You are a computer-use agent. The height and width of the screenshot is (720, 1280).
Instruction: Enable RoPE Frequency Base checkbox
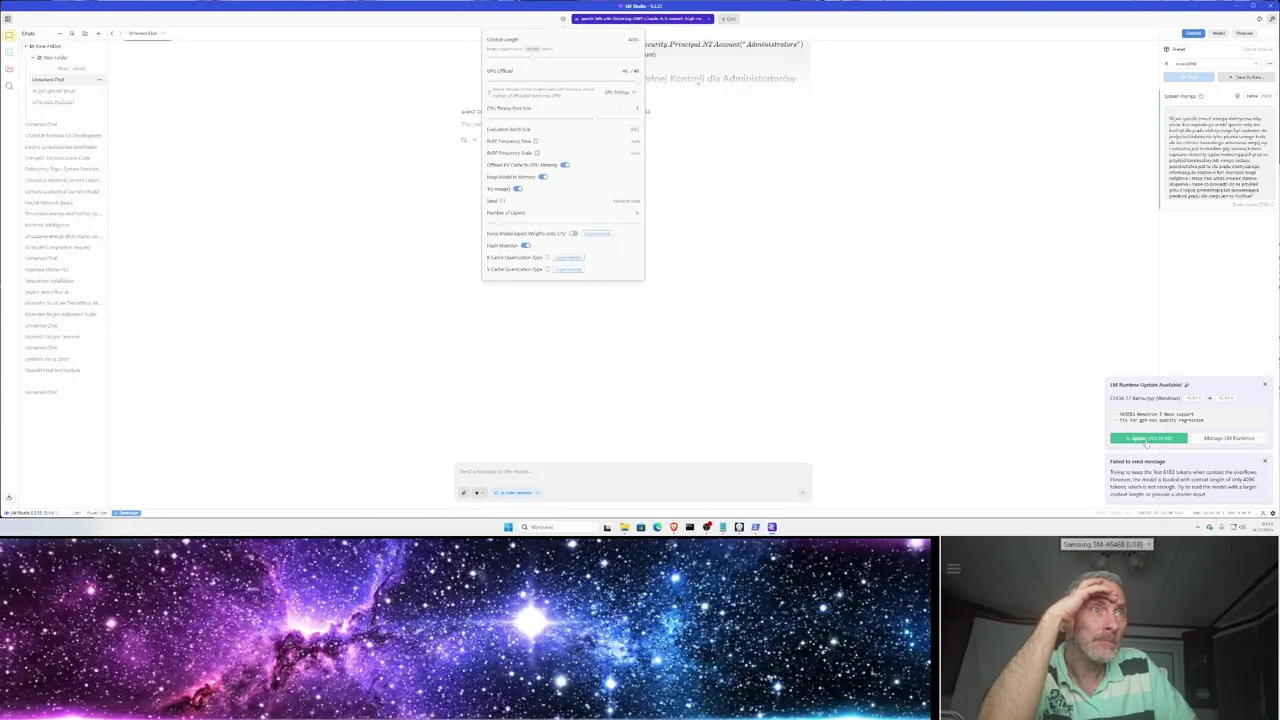click(536, 141)
